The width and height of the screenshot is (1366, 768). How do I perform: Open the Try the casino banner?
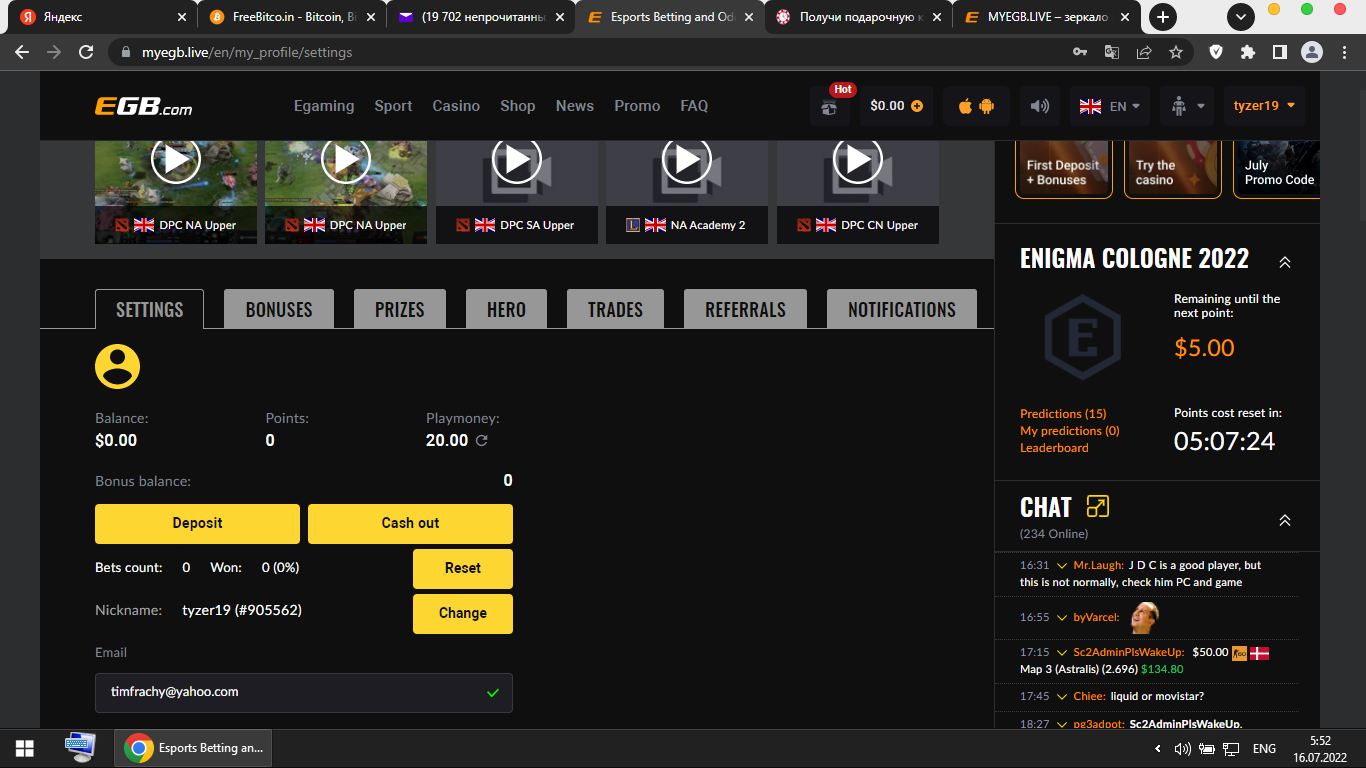(1172, 170)
